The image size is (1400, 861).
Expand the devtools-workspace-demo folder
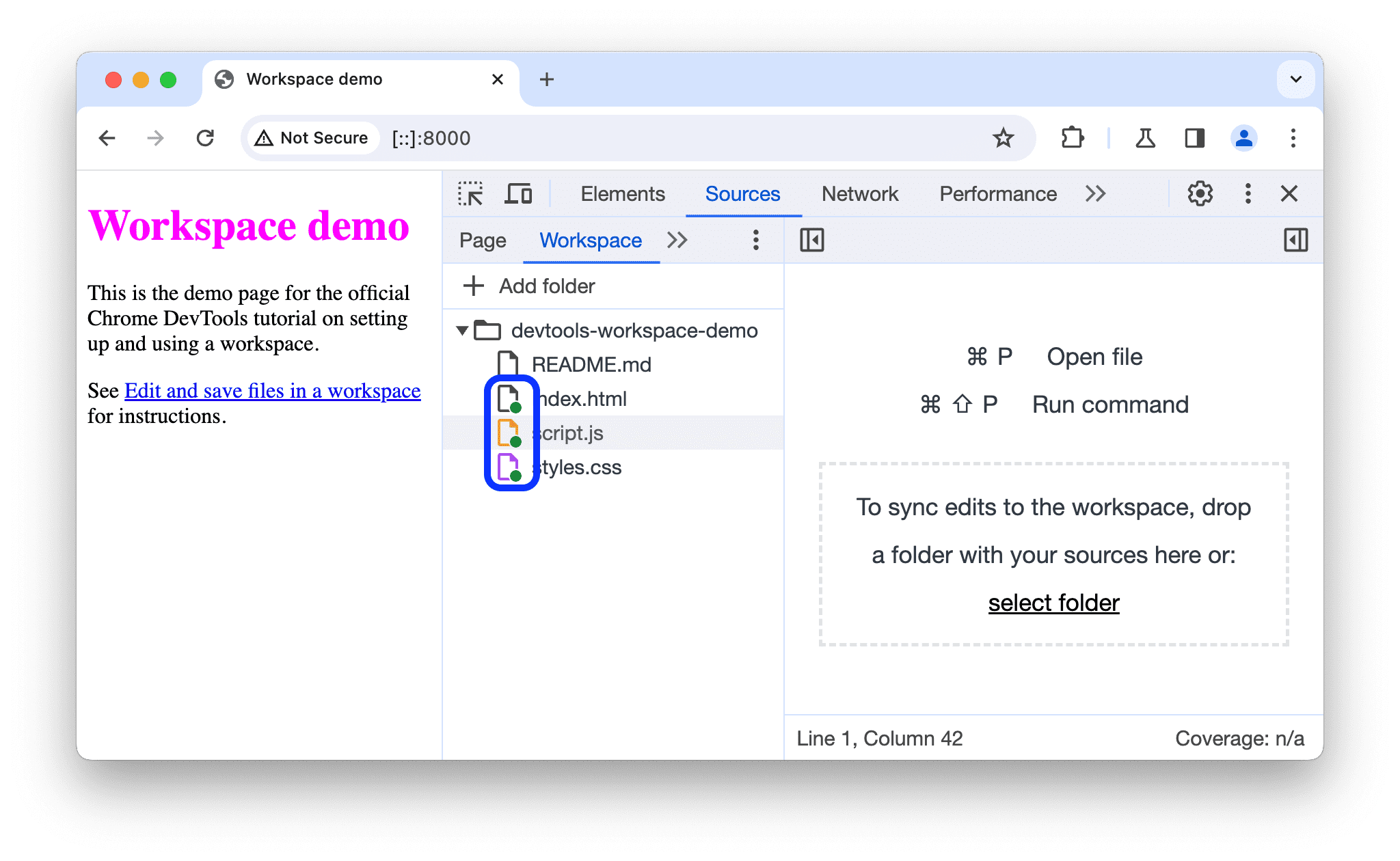tap(462, 329)
